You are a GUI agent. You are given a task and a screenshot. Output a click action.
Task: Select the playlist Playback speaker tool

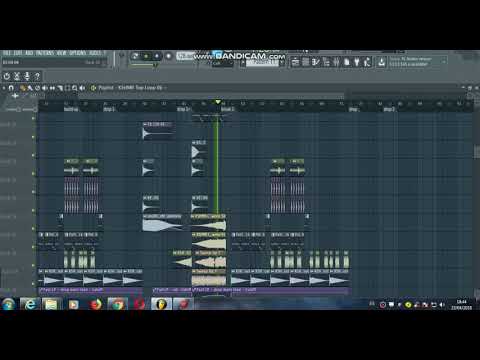tap(82, 88)
